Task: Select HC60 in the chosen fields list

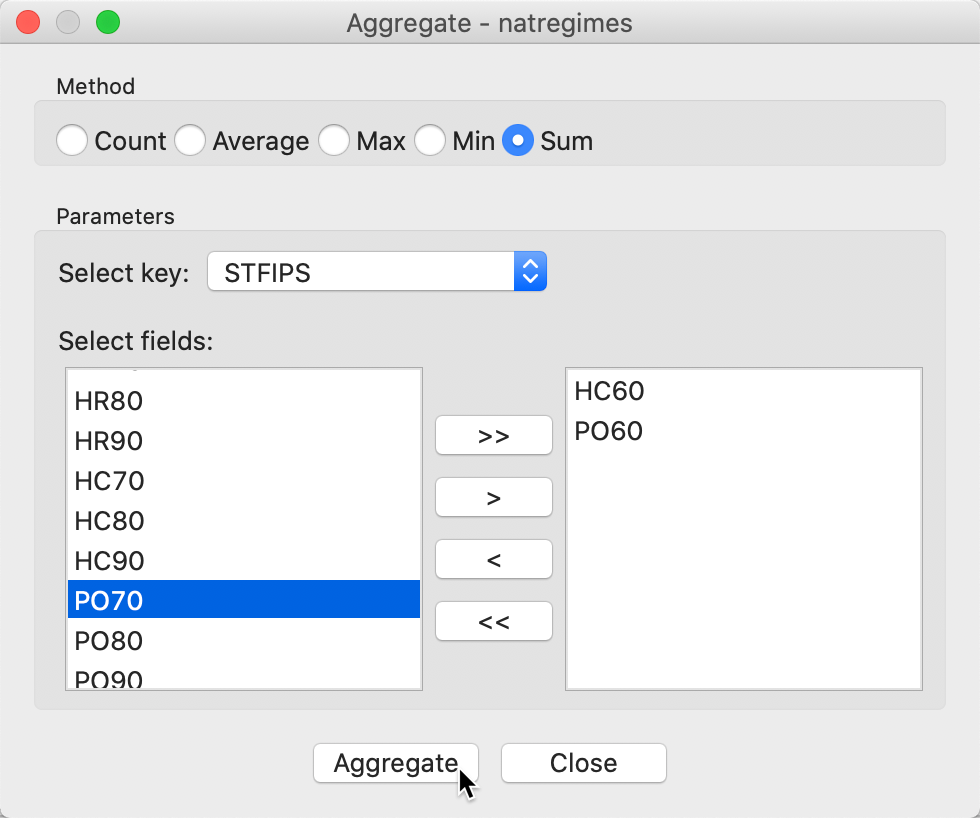Action: 744,391
